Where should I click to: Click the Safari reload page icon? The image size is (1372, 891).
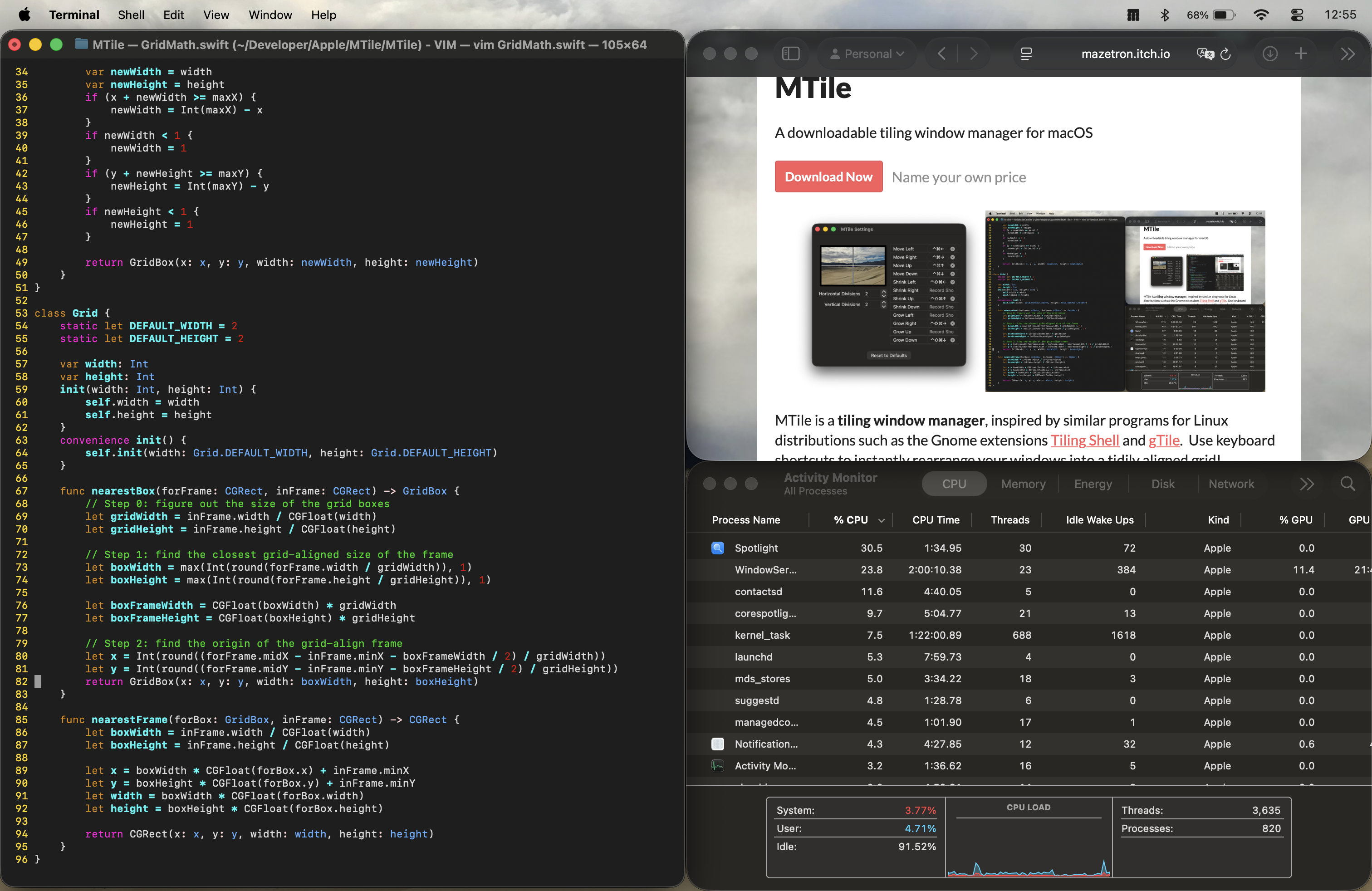pyautogui.click(x=1225, y=54)
